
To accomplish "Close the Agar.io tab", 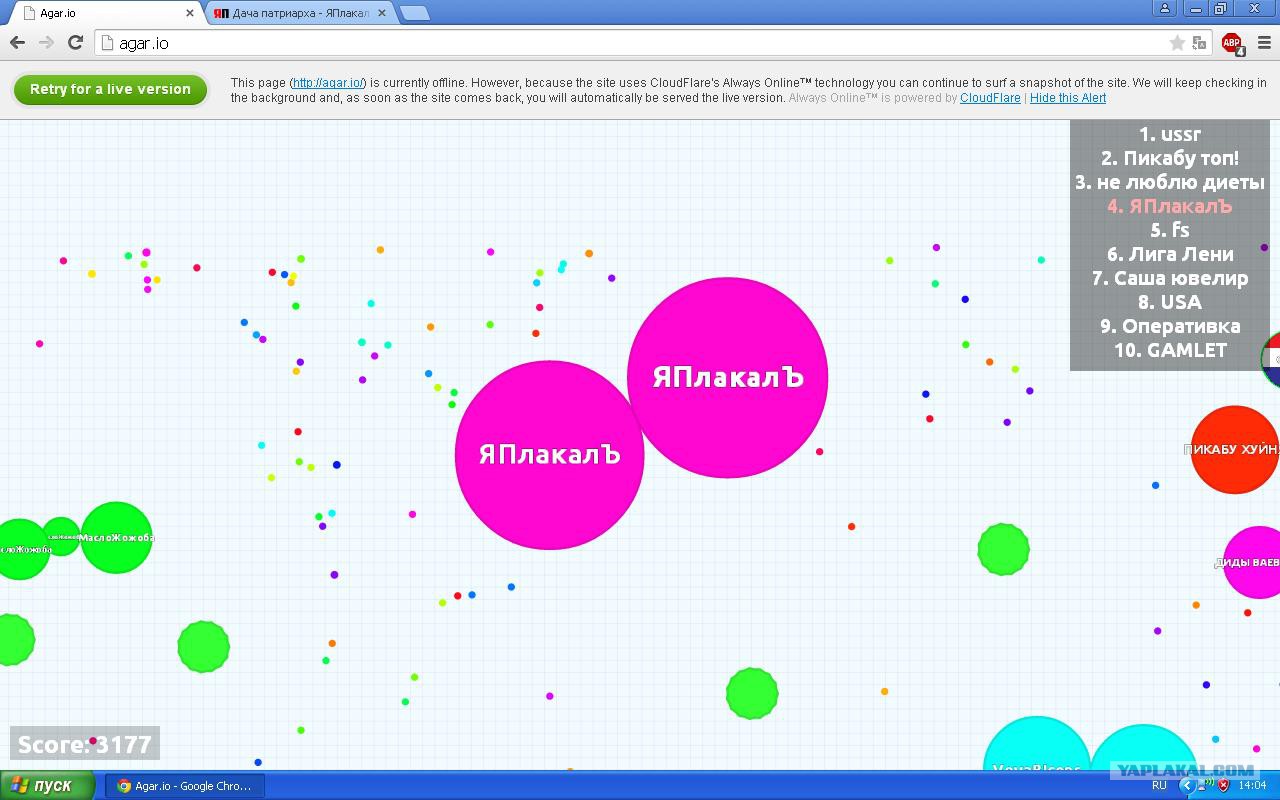I will 191,13.
